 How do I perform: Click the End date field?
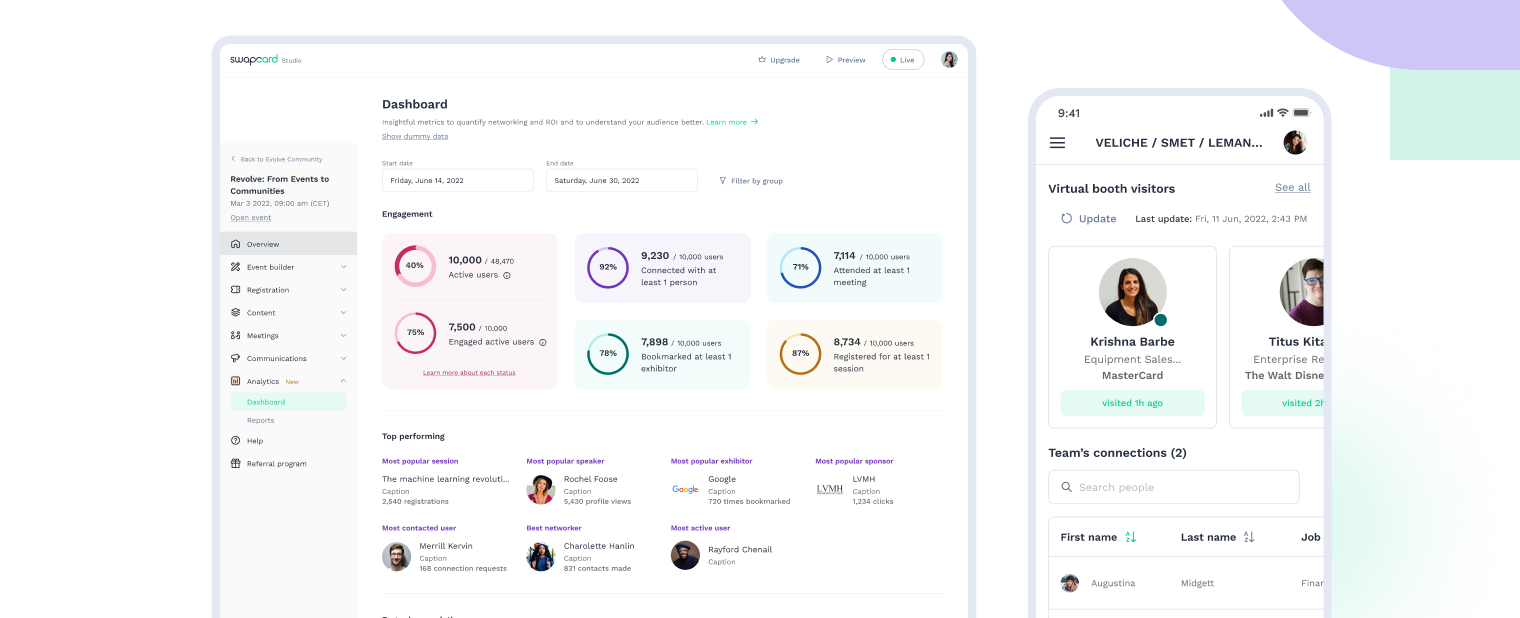[x=622, y=181]
